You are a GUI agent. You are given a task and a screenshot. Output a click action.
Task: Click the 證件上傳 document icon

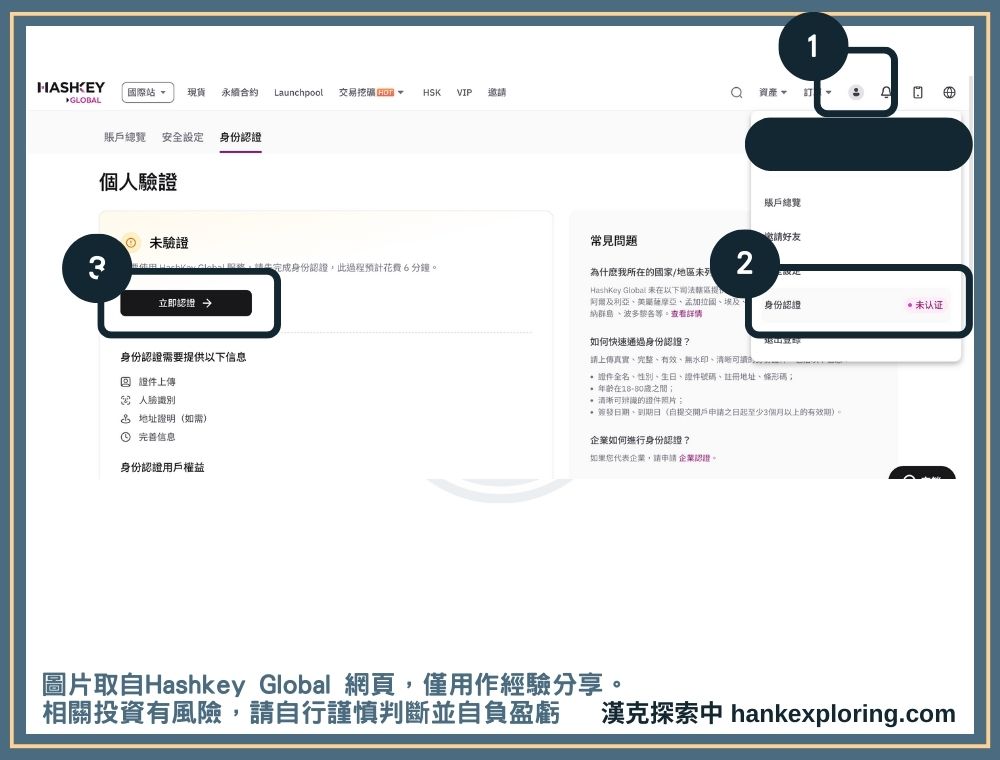tap(126, 382)
